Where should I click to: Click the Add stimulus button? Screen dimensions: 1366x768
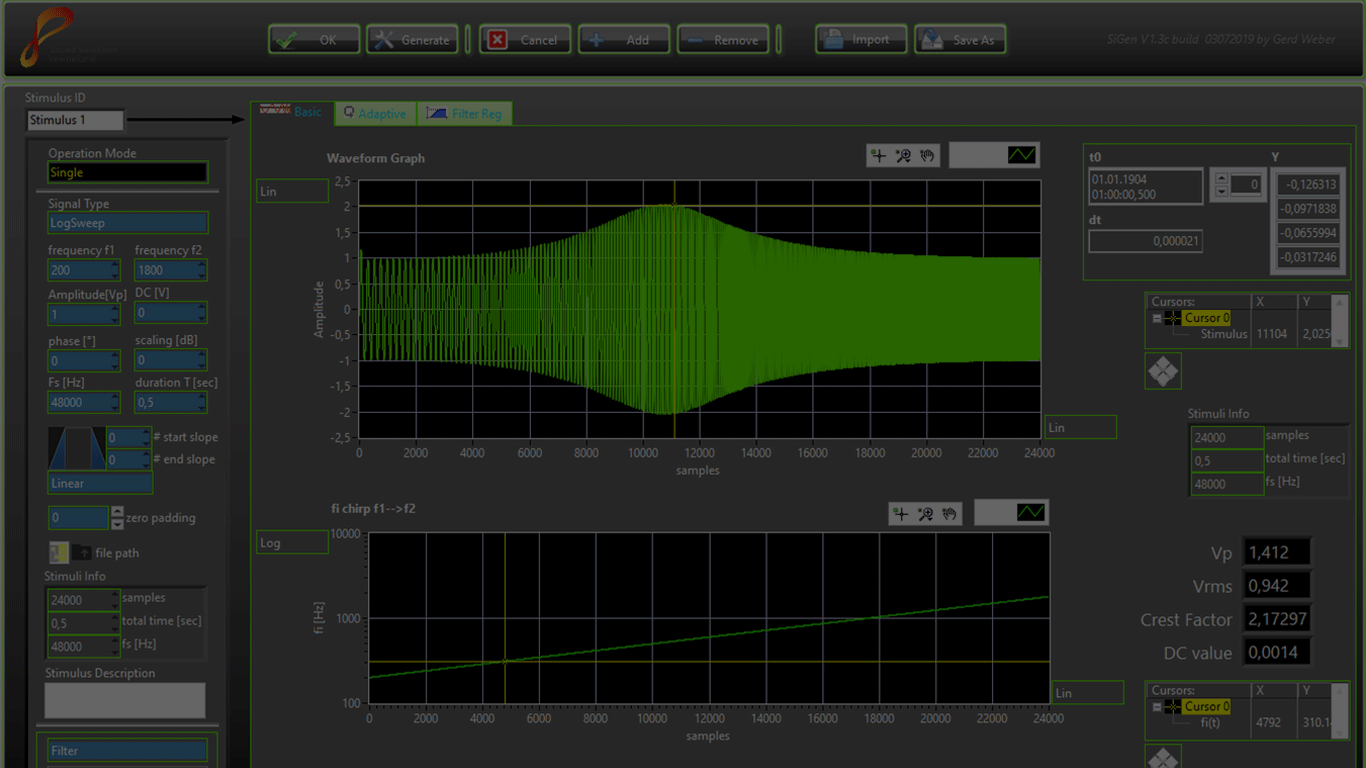[x=624, y=40]
